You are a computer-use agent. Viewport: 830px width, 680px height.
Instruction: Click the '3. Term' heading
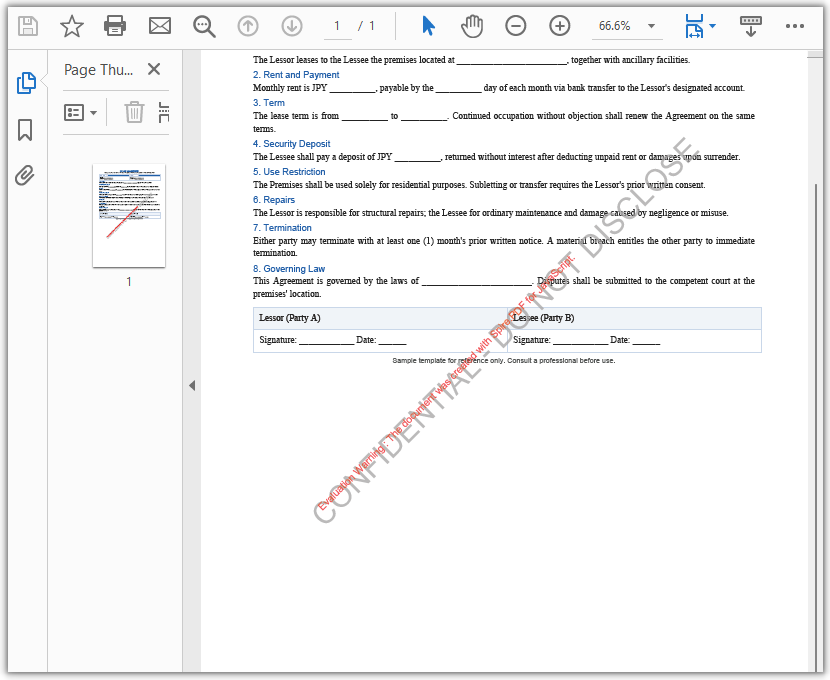click(268, 103)
